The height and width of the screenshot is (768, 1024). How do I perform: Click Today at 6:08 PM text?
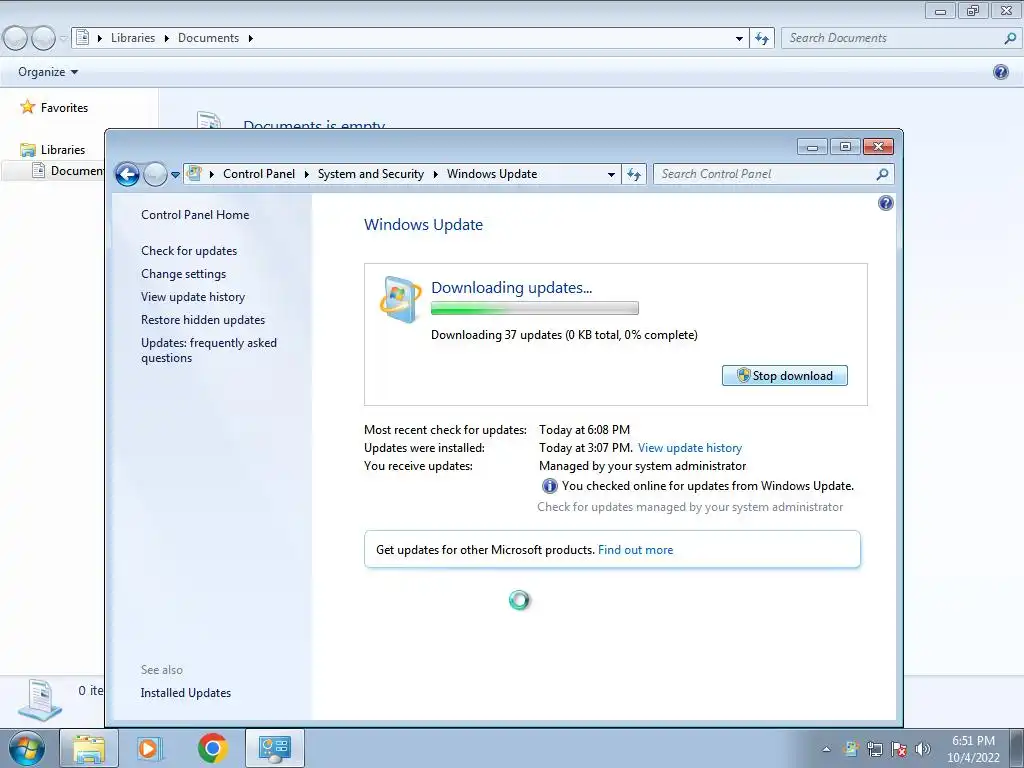click(584, 430)
